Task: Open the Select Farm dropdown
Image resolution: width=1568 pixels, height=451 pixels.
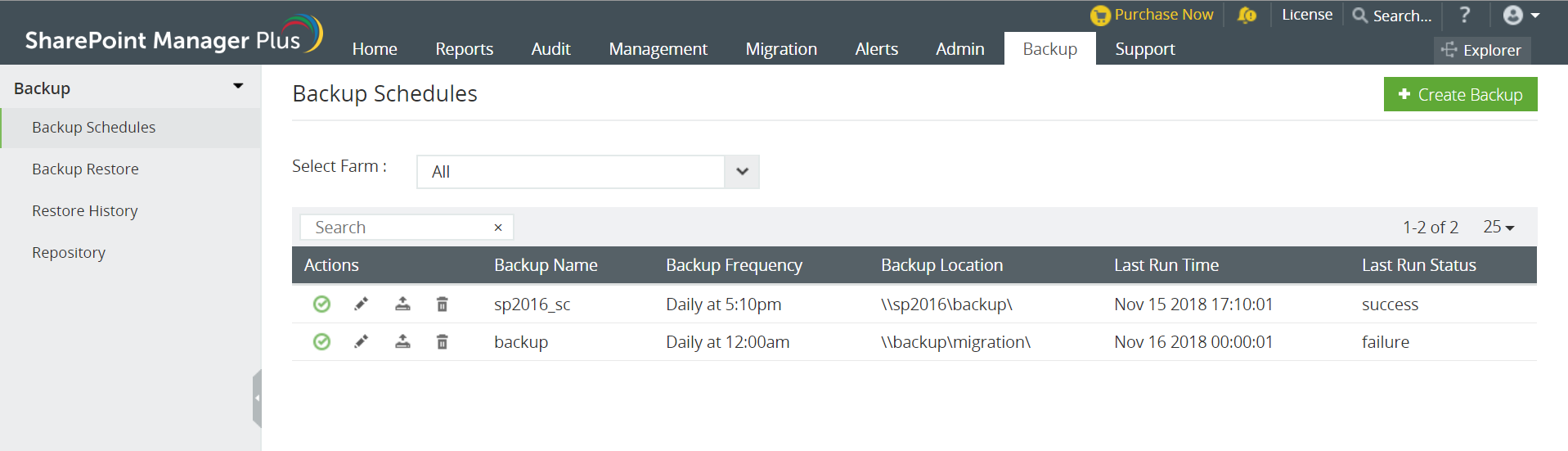Action: (x=742, y=172)
